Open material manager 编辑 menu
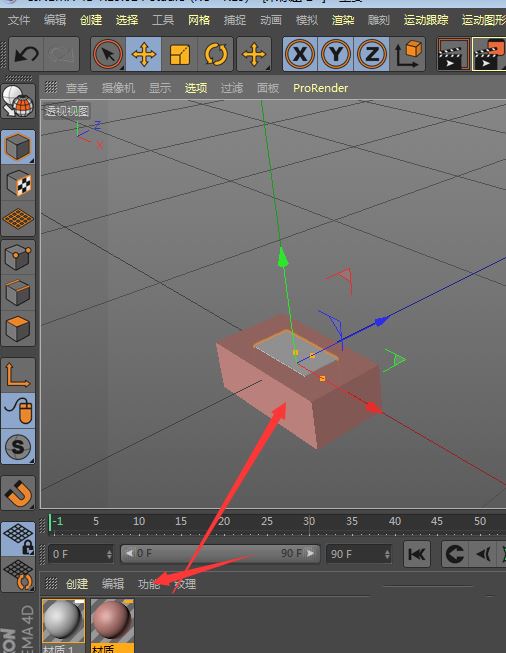Screen dimensions: 506x653 [112, 584]
